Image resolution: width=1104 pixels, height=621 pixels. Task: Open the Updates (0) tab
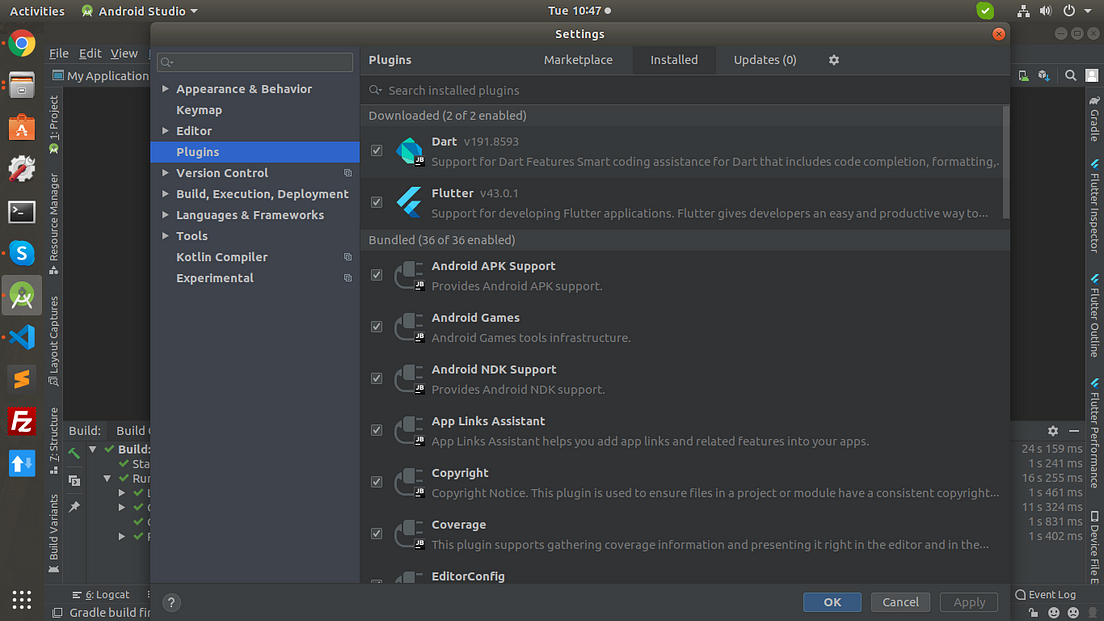point(765,60)
